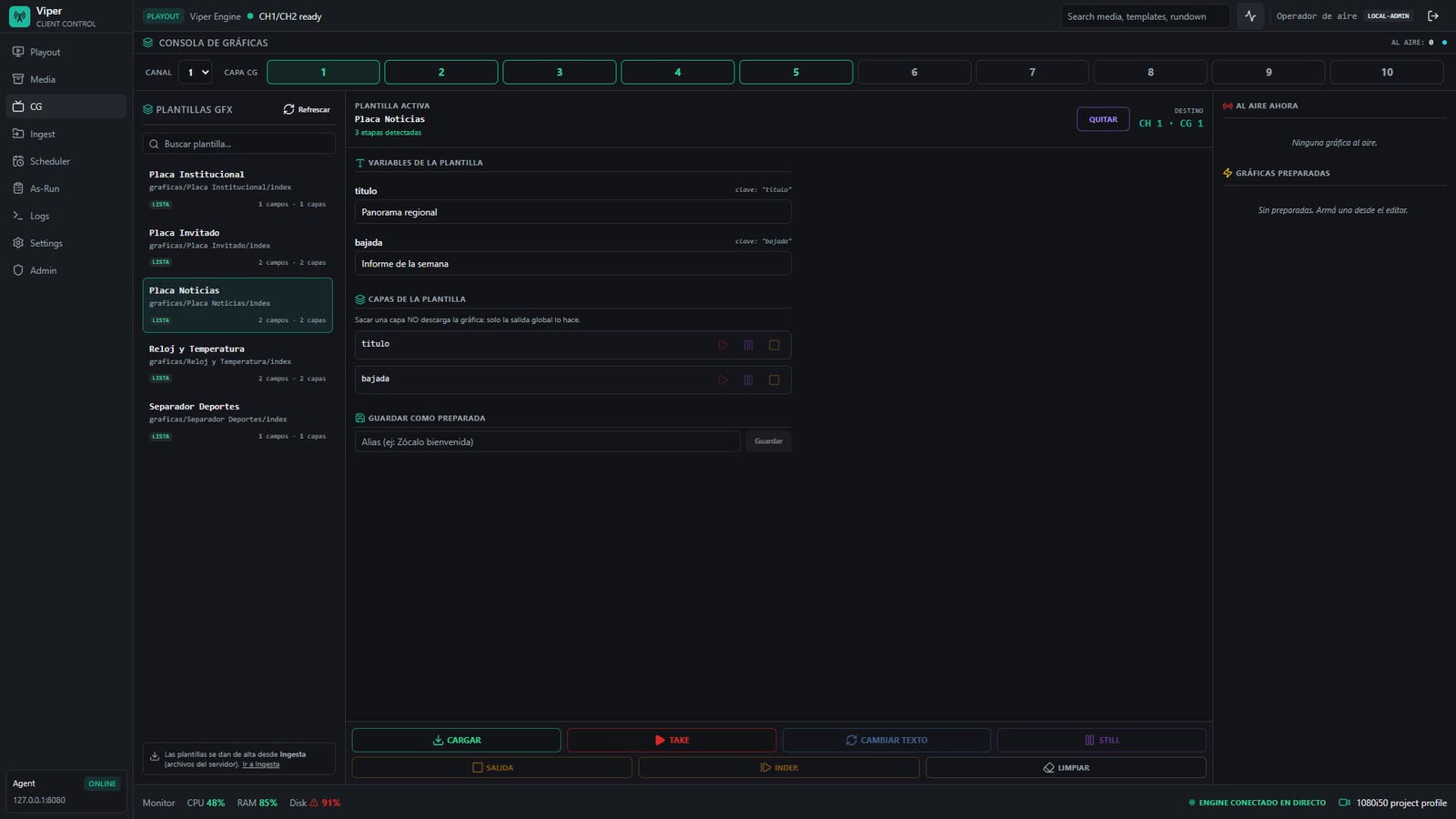Select CG layer 10 tab
1456x819 pixels.
click(x=1387, y=72)
